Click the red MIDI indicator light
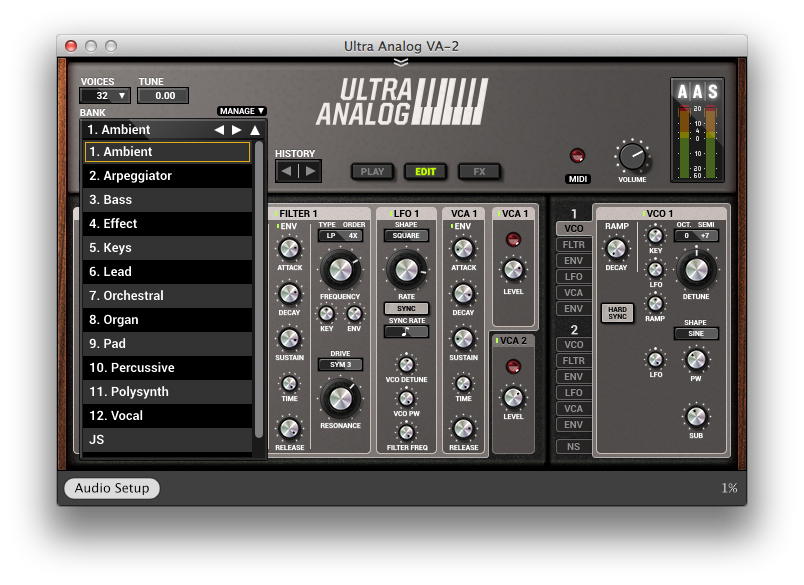The image size is (804, 585). [577, 155]
